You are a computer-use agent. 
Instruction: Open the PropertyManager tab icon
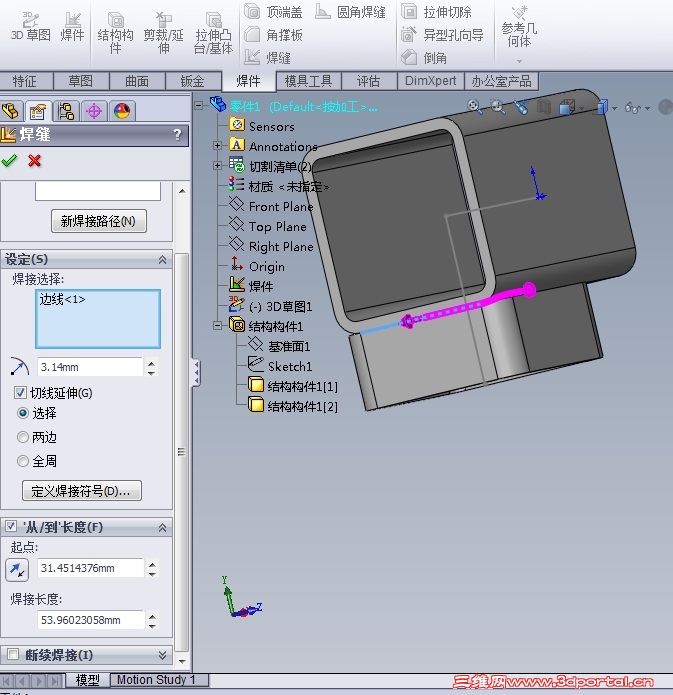pos(38,111)
